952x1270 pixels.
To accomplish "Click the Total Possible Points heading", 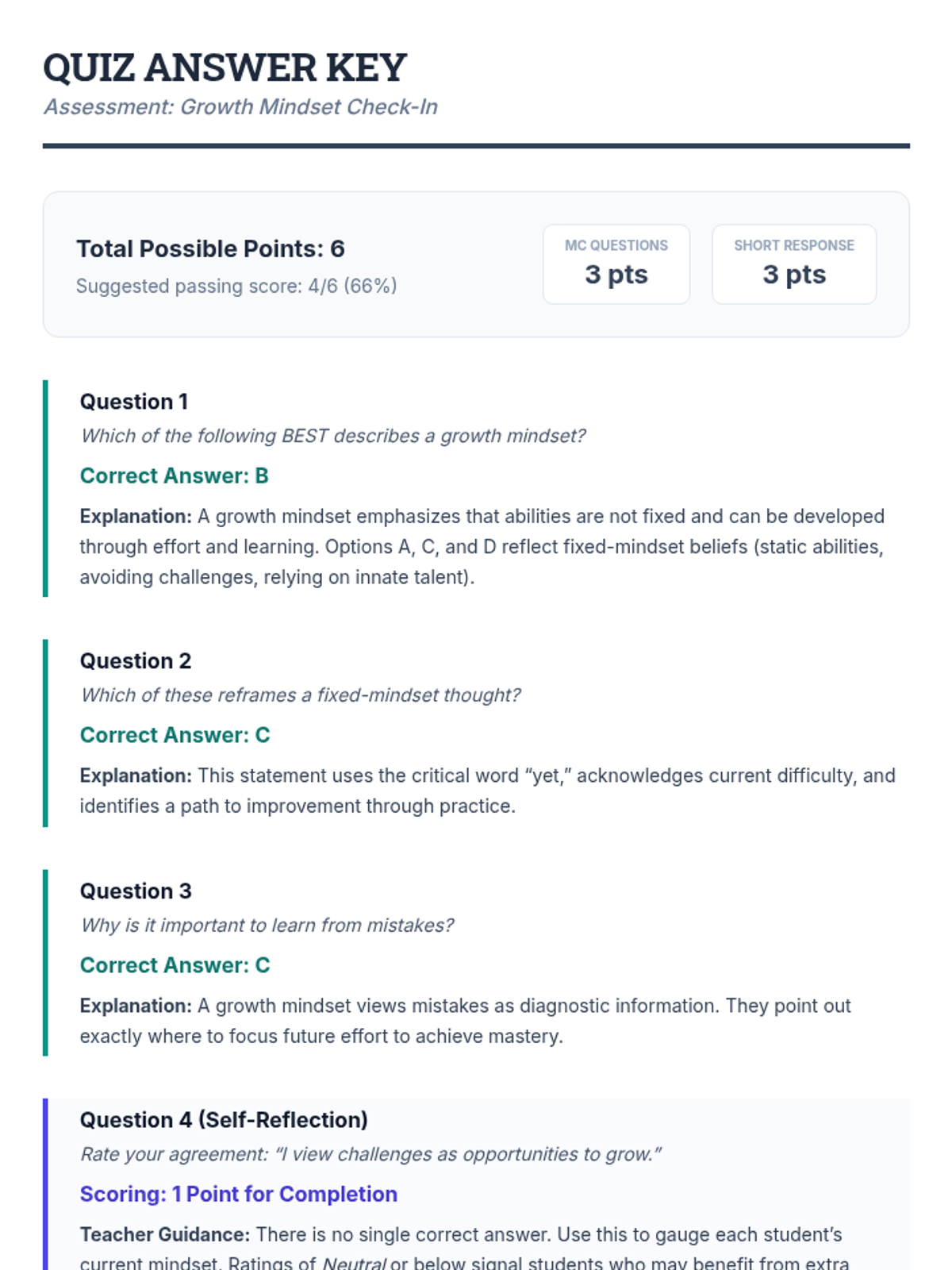I will point(210,249).
